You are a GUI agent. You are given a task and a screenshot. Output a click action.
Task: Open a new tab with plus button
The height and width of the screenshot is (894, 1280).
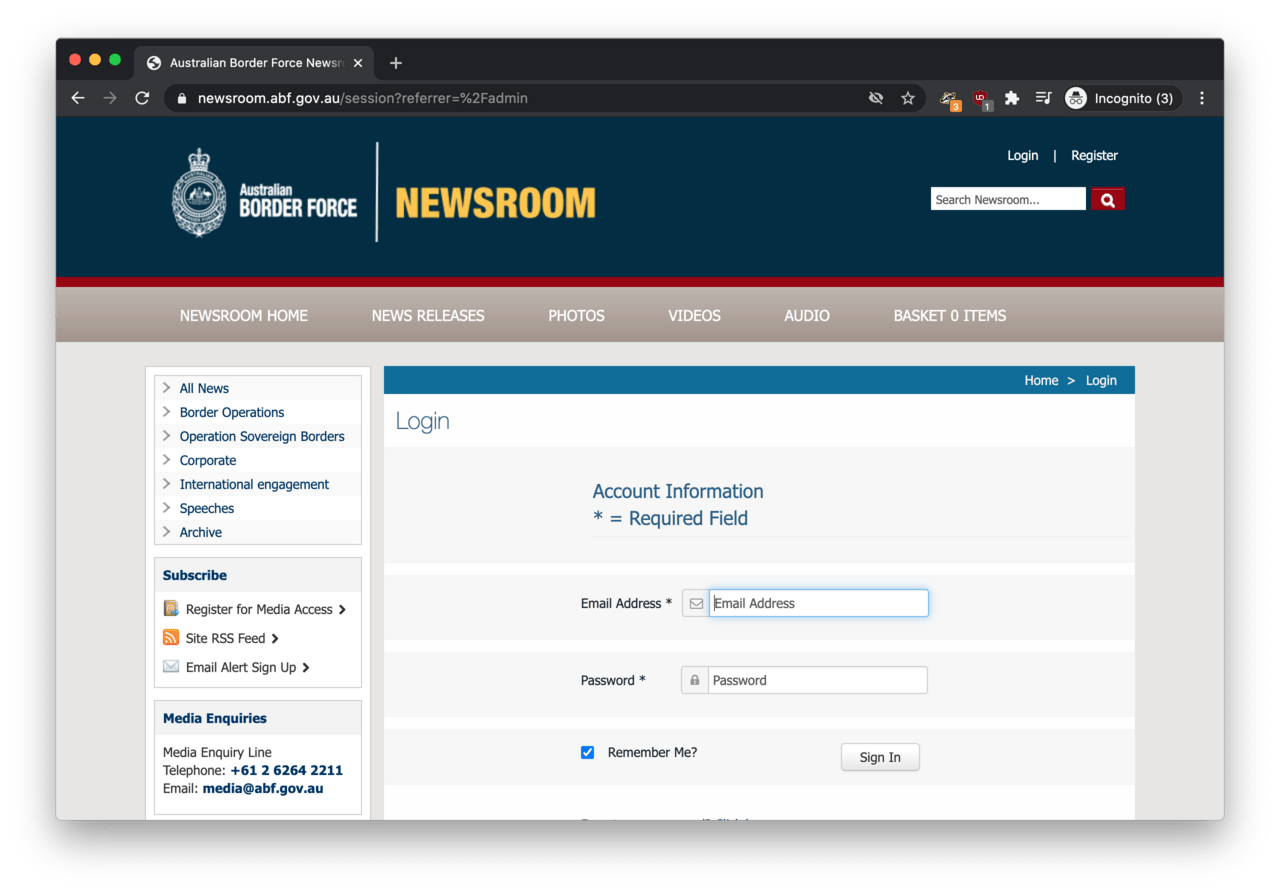396,63
